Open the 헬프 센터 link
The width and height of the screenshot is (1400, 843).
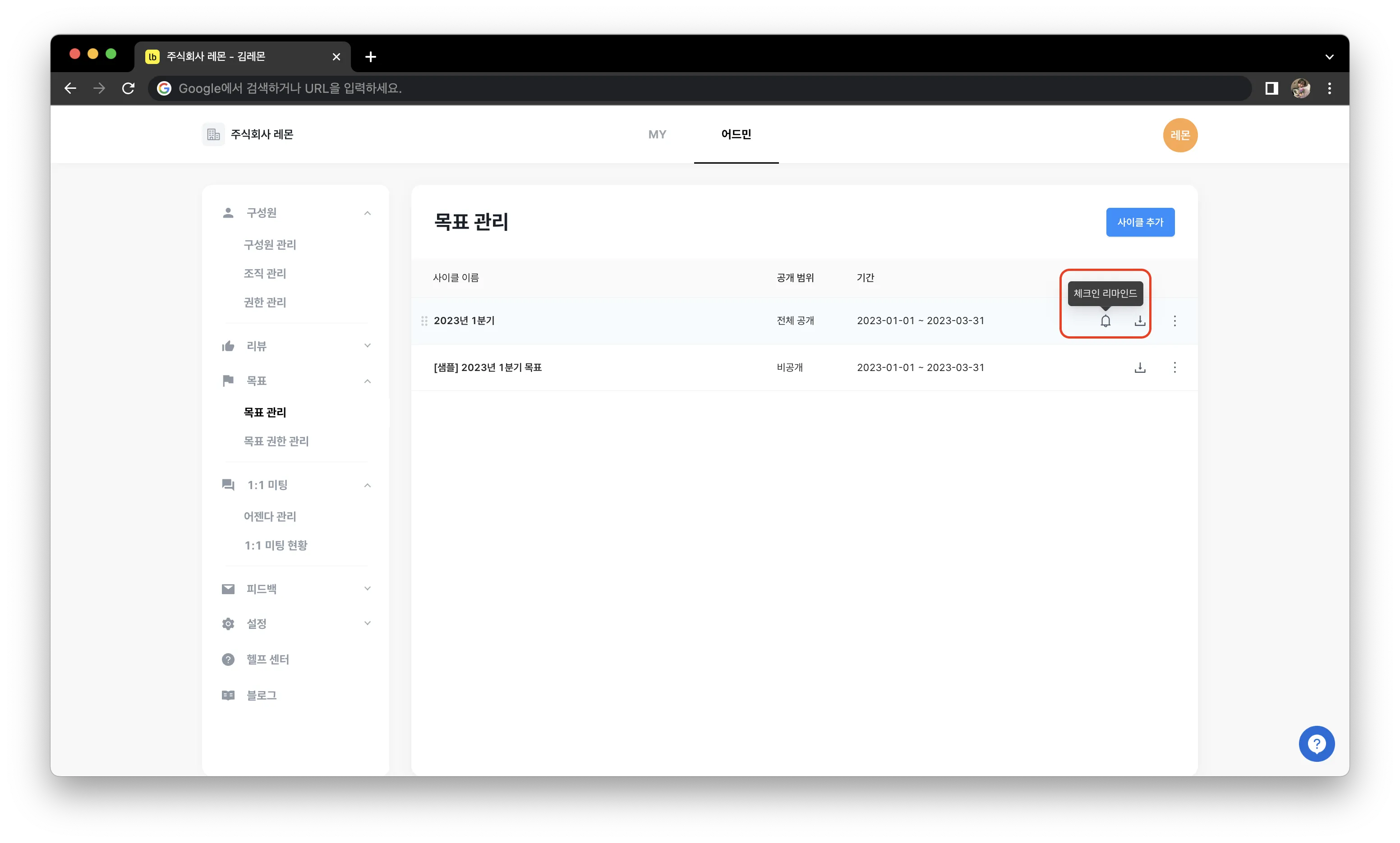coord(267,659)
